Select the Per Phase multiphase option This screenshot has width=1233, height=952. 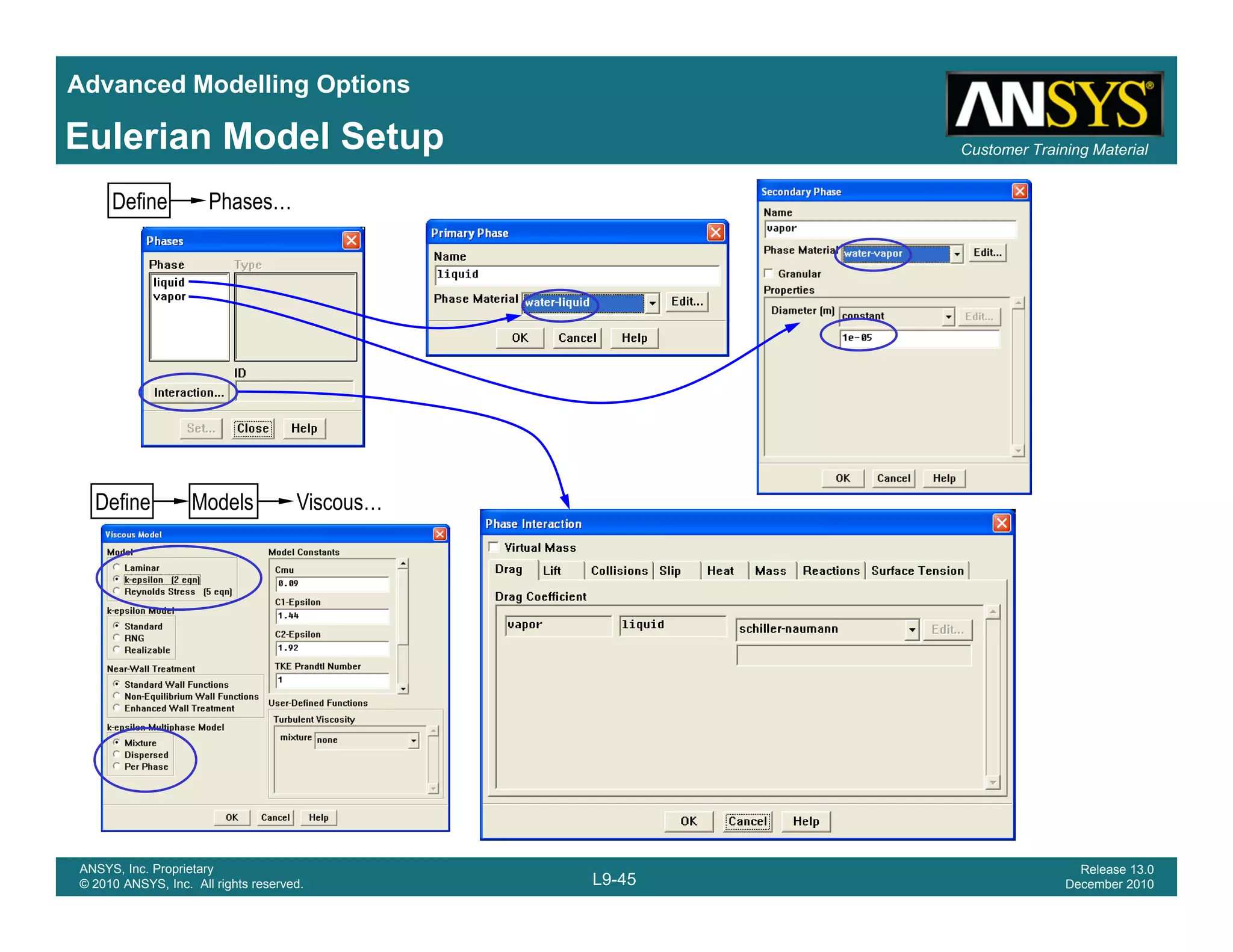pyautogui.click(x=117, y=766)
